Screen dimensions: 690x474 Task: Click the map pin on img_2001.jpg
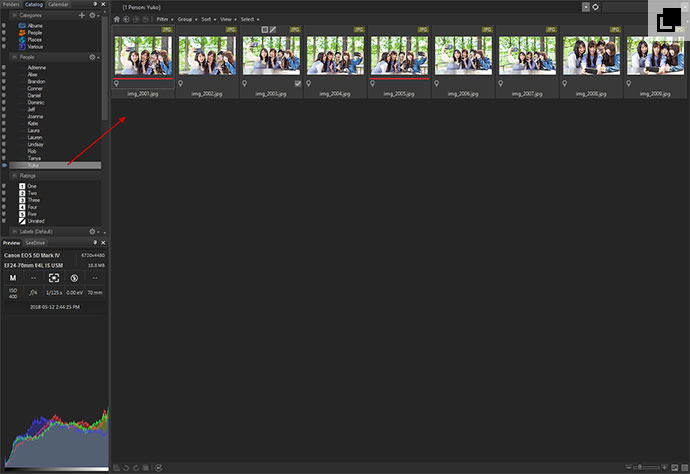pyautogui.click(x=117, y=84)
